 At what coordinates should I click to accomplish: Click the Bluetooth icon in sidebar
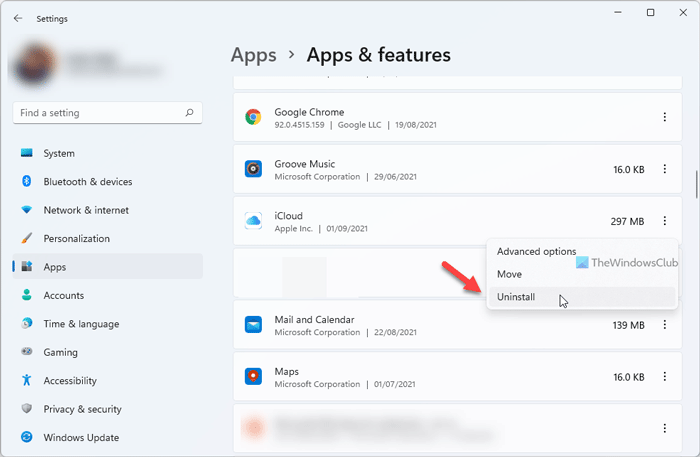point(26,181)
